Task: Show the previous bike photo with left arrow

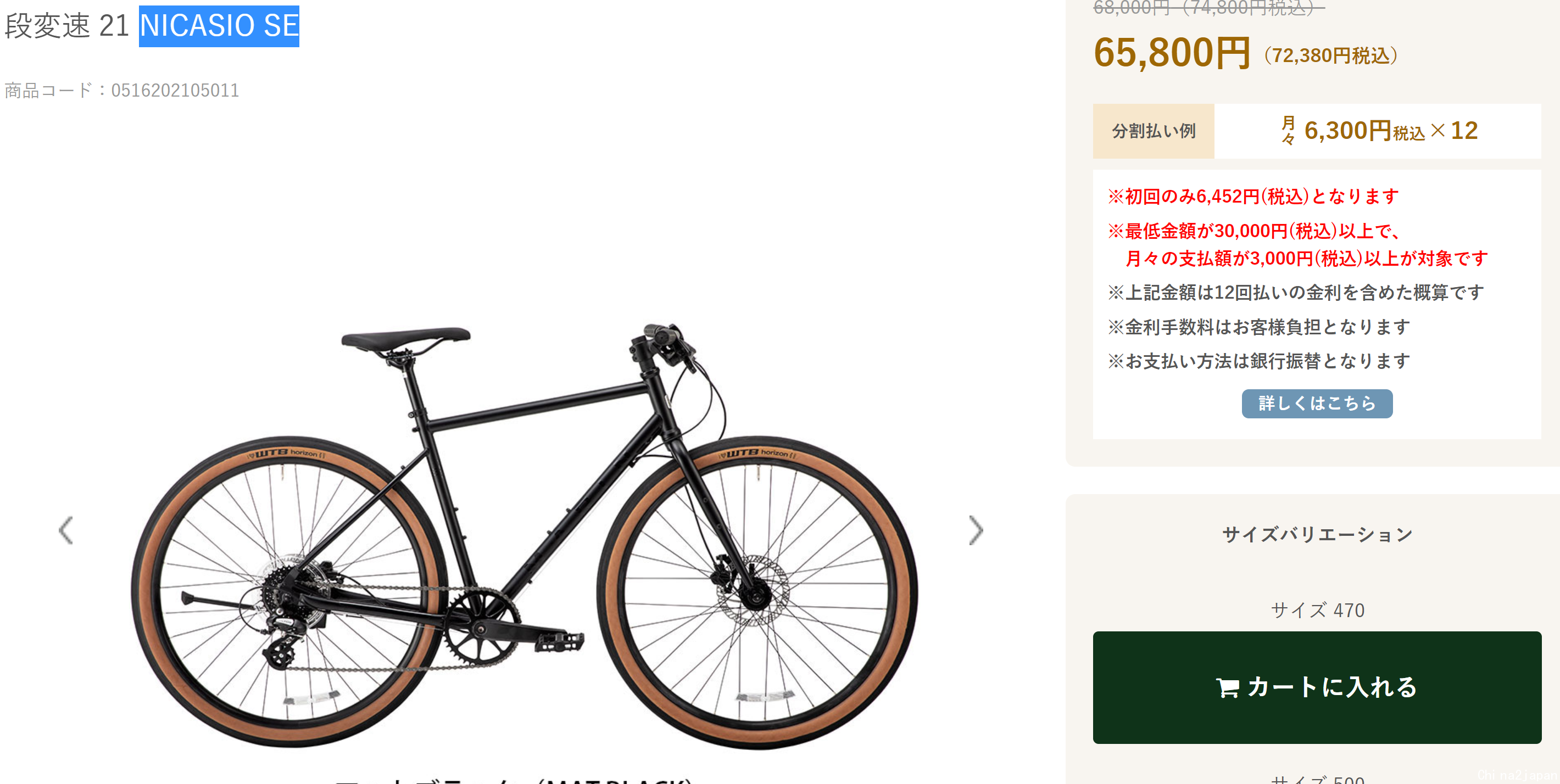Action: pos(66,530)
